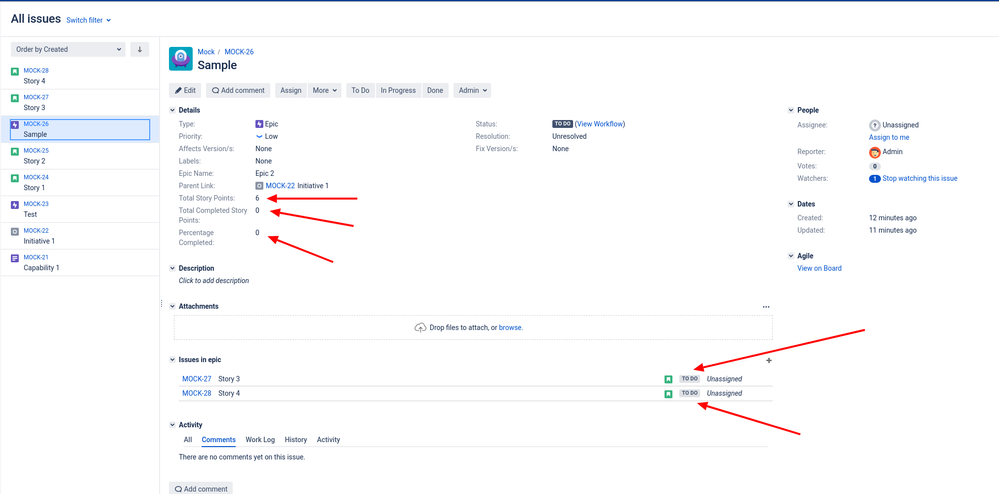
Task: Select the Comments tab
Action: (x=219, y=440)
